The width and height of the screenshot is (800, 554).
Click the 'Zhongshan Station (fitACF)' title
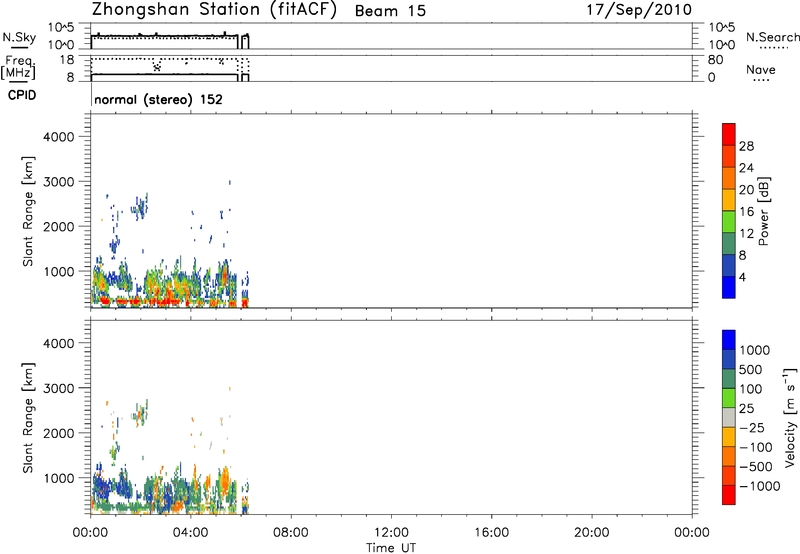point(214,10)
